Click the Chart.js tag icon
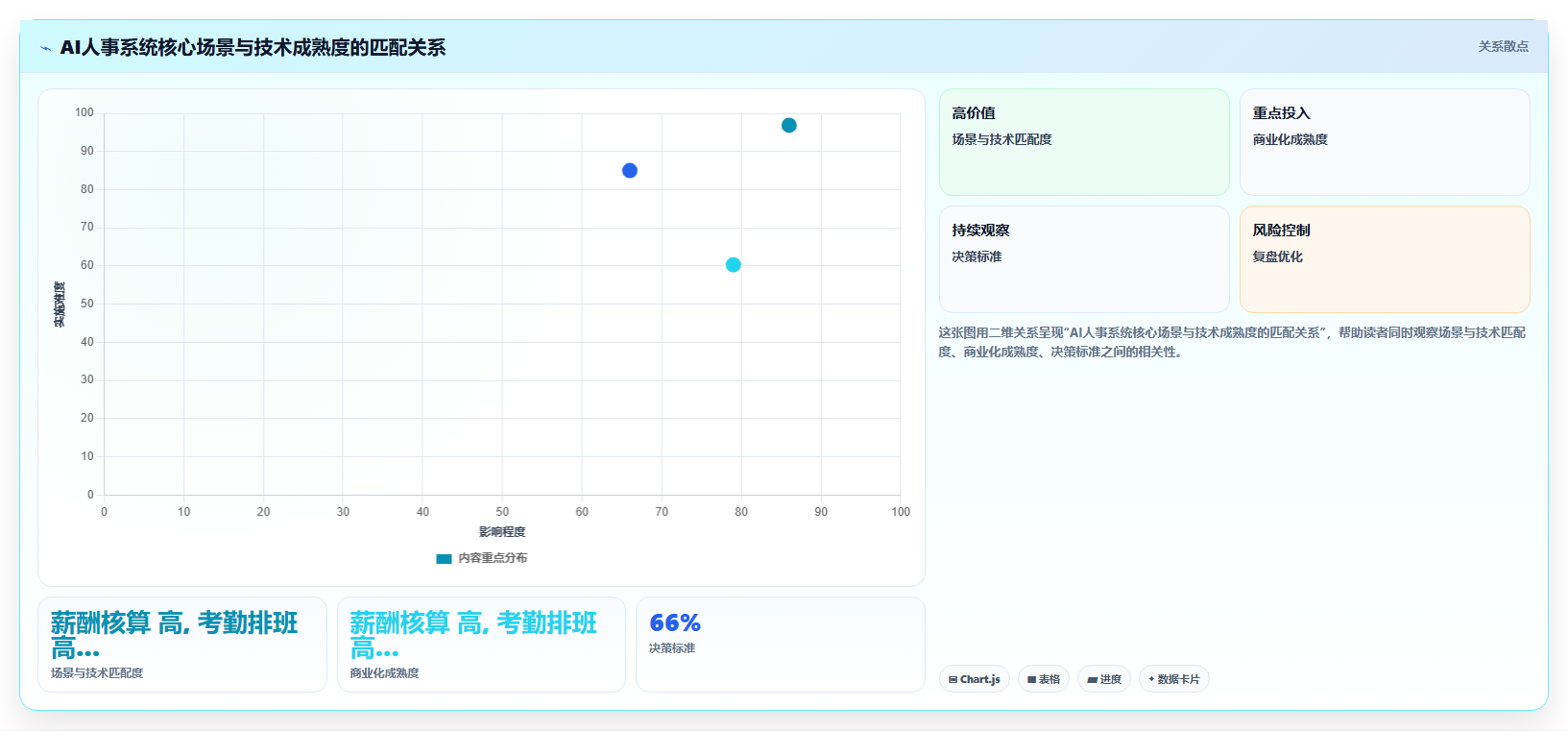The image size is (1568, 731). (953, 680)
